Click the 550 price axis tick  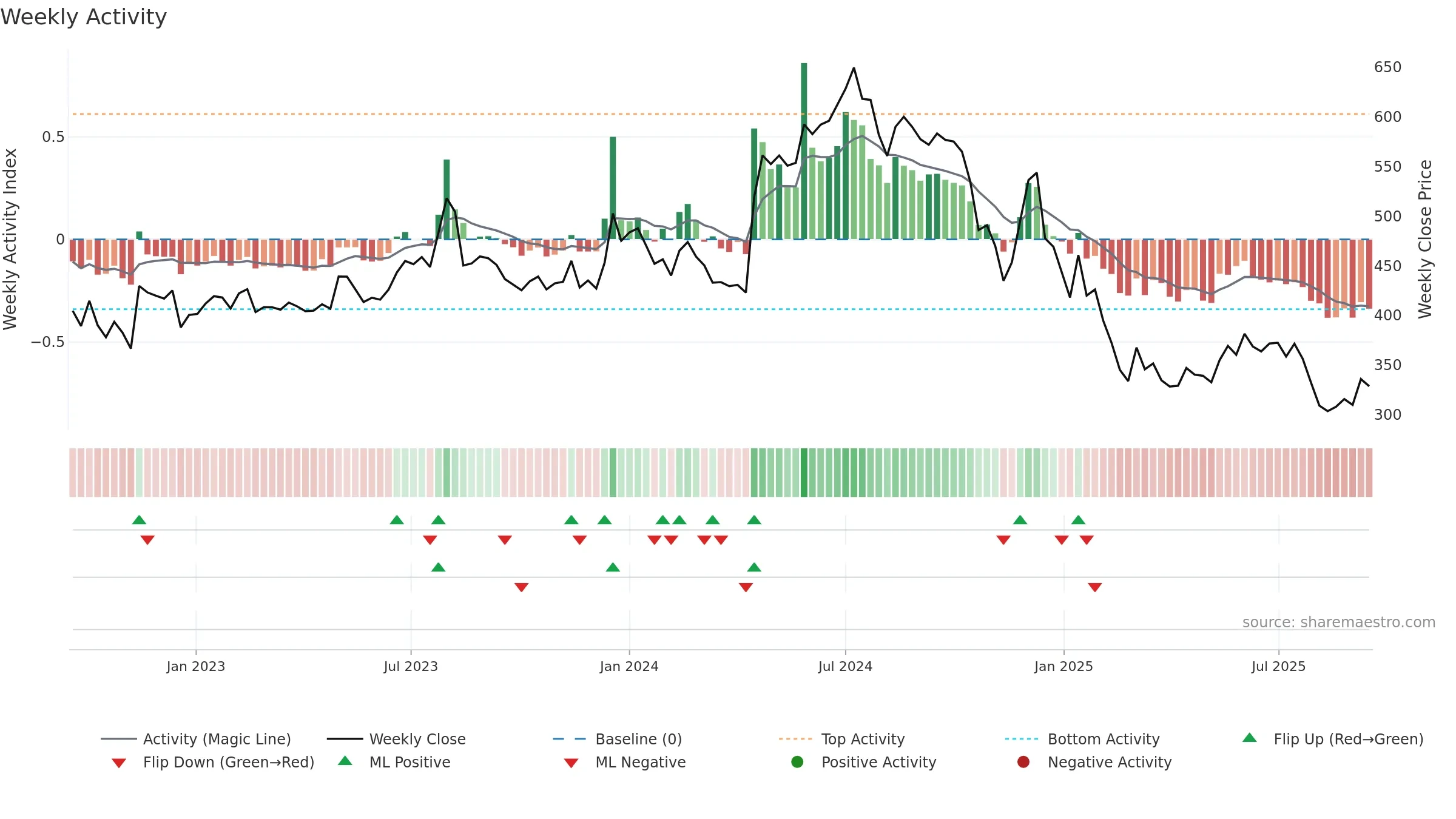click(x=1388, y=166)
